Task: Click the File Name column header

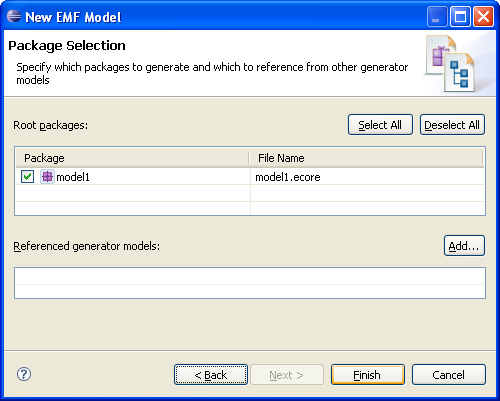Action: point(366,158)
